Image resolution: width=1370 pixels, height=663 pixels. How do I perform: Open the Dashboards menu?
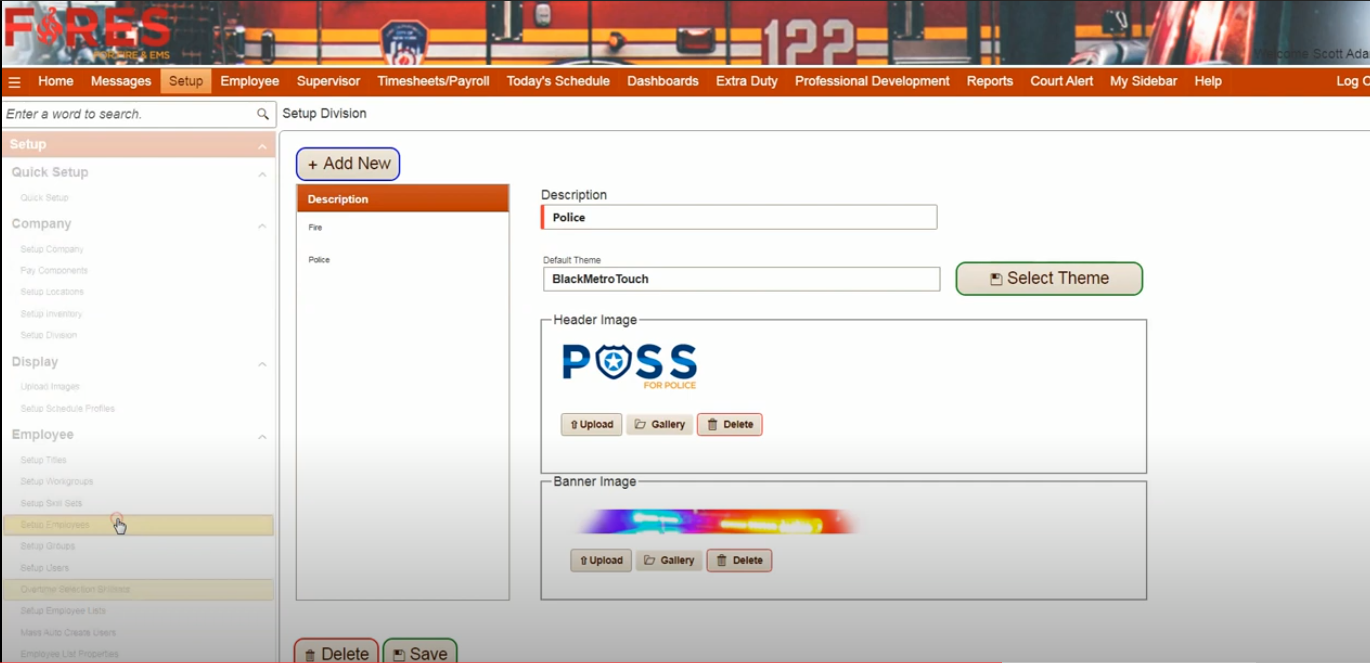[663, 81]
